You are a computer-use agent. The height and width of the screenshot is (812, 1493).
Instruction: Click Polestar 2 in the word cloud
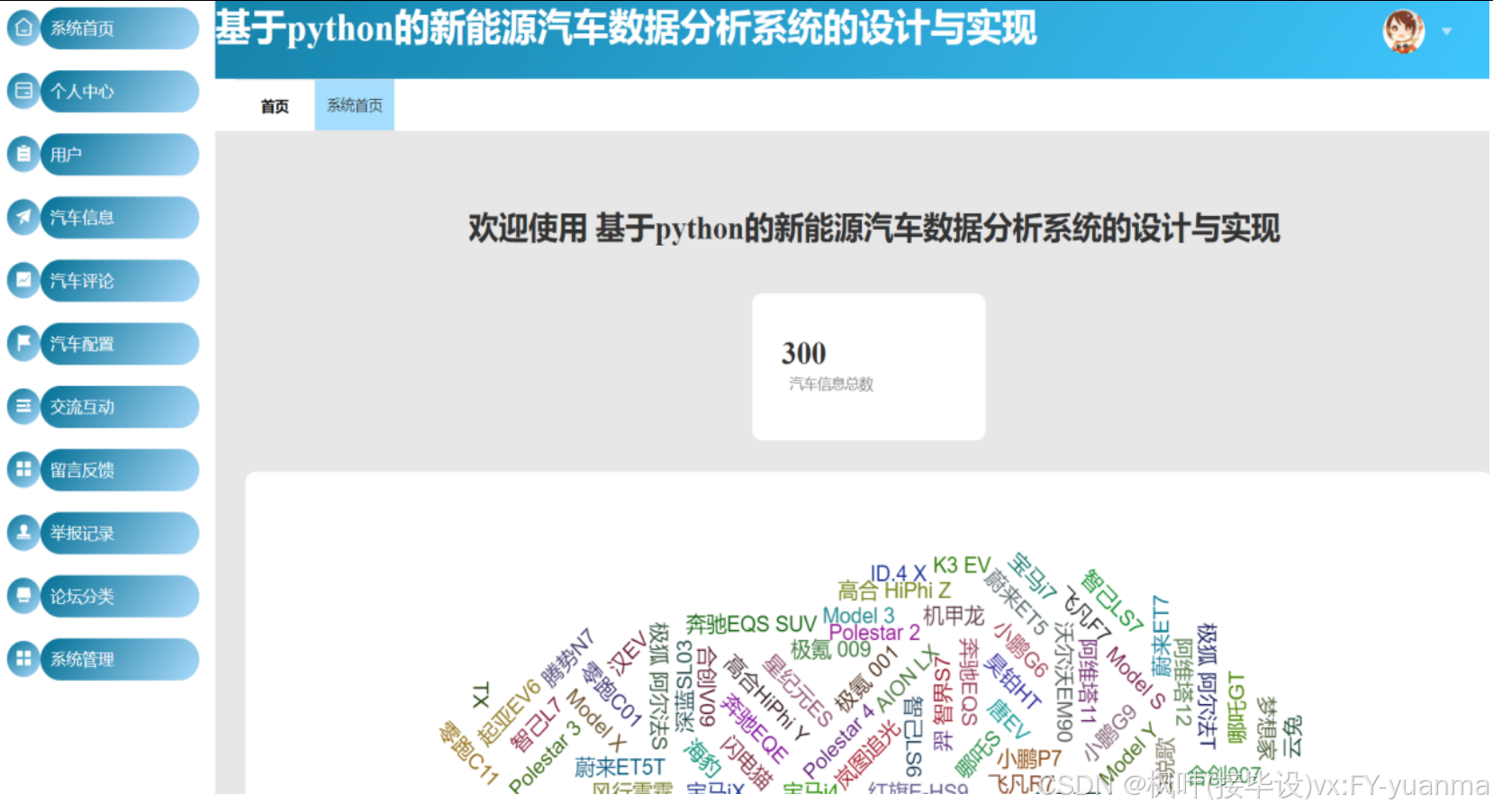[874, 633]
